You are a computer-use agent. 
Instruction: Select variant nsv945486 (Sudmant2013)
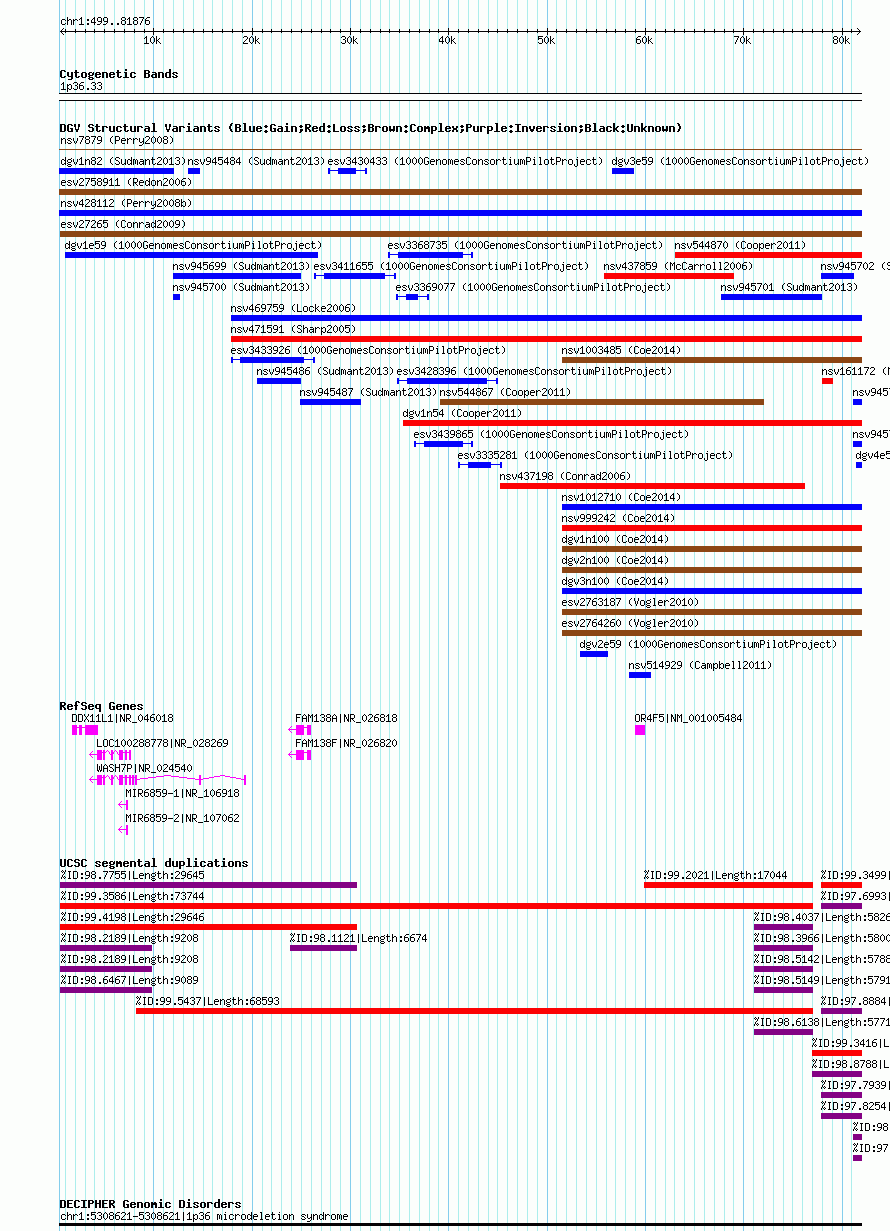(325, 371)
